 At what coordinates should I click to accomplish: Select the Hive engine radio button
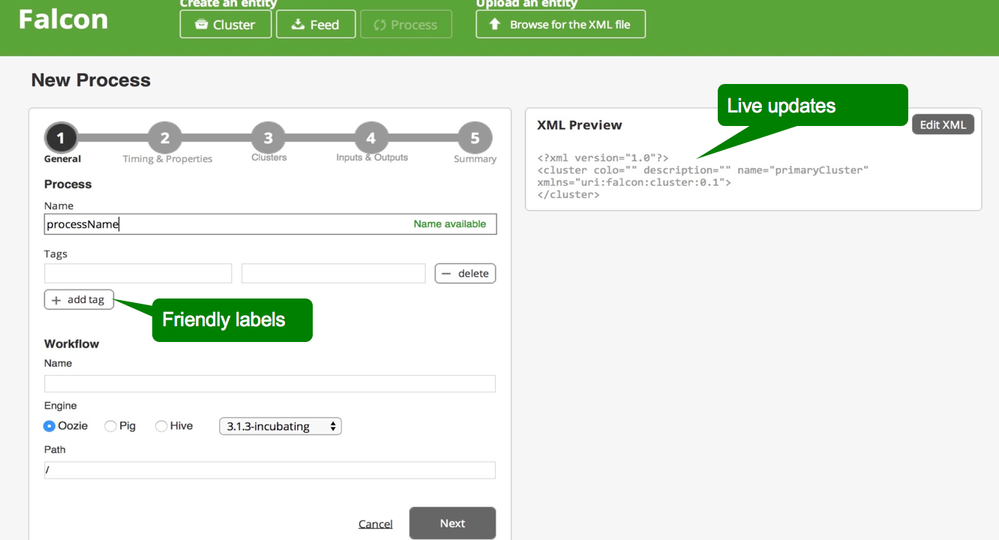point(161,426)
